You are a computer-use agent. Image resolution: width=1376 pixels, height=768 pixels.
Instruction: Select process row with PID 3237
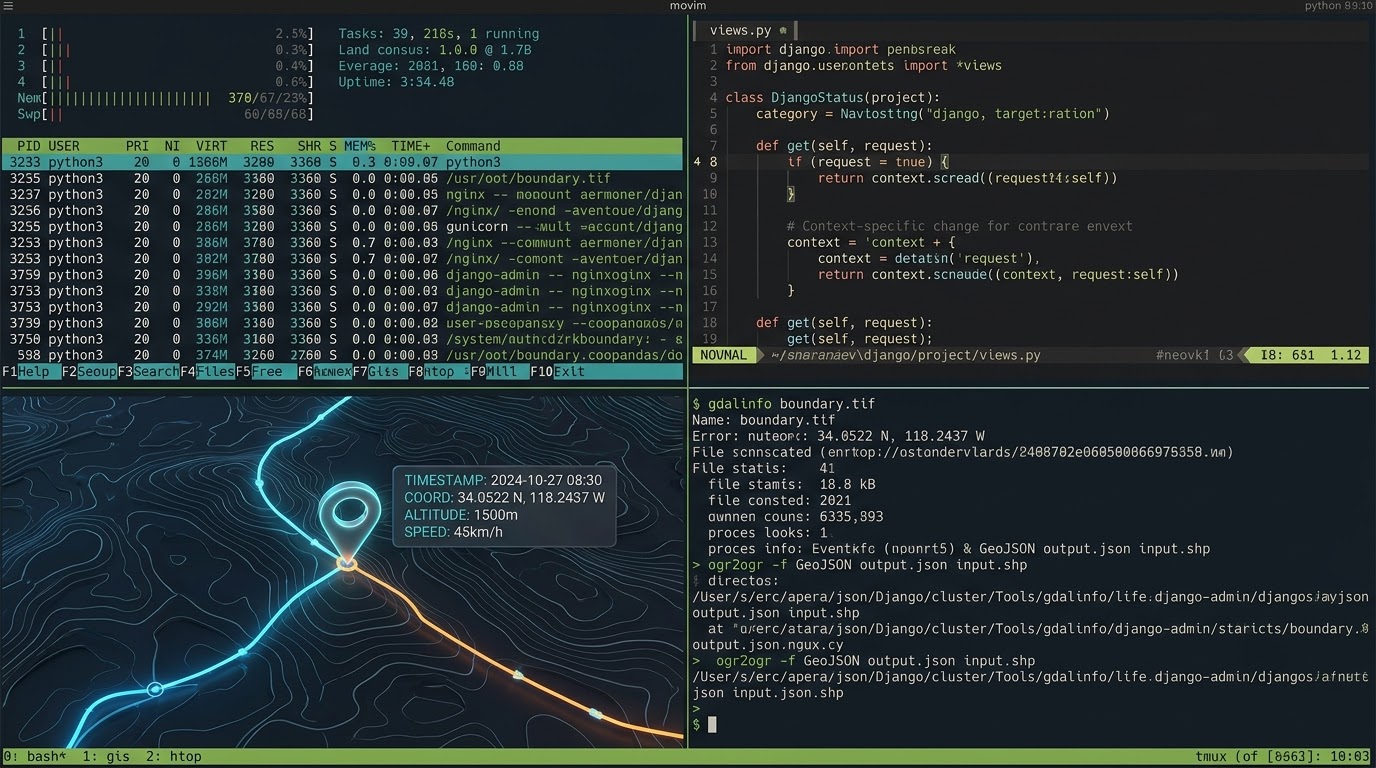point(343,194)
